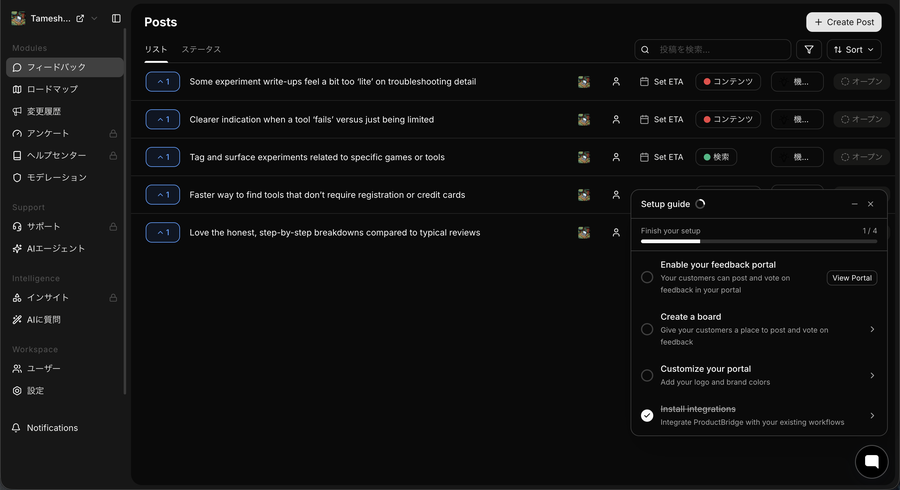Click author avatar on 'Love the honest' row
Viewport: 900px width, 490px height.
[x=584, y=232]
